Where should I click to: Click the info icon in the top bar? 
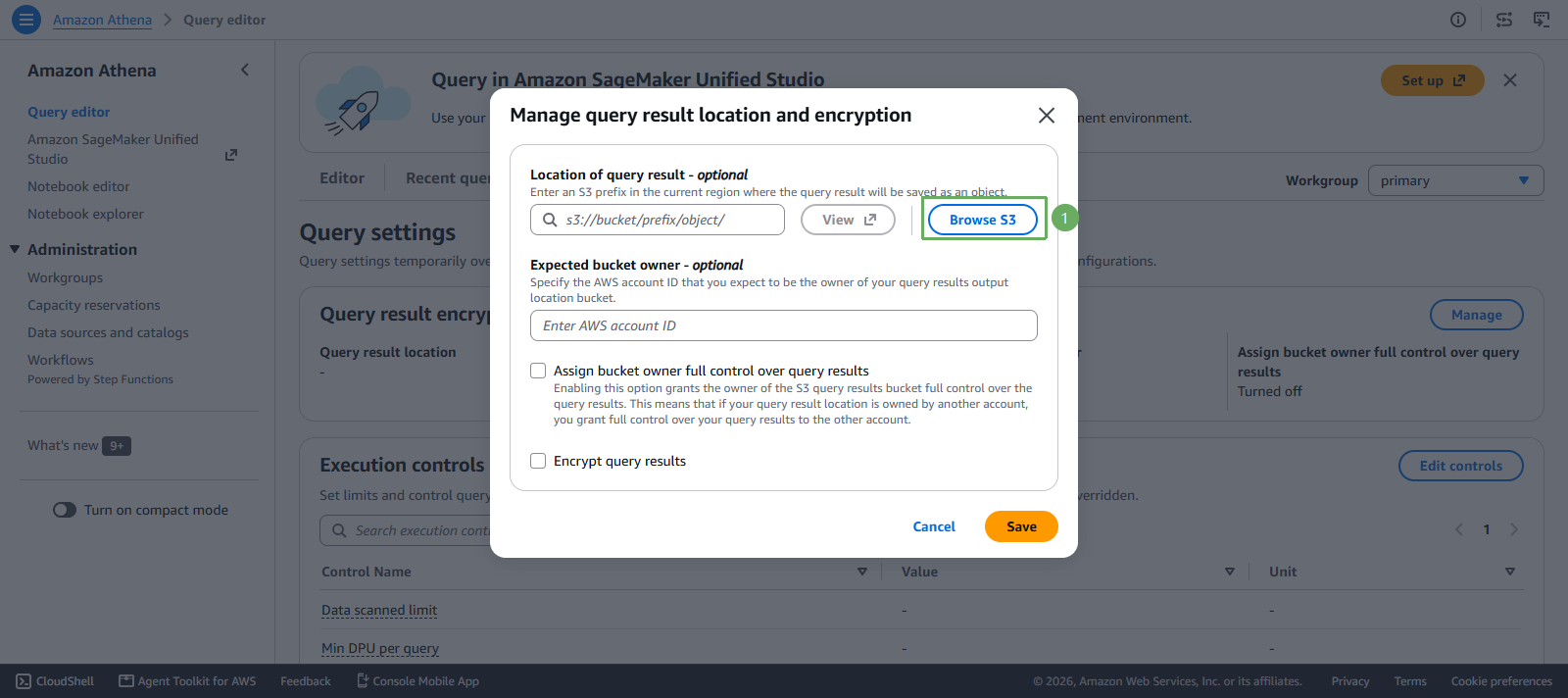(1458, 20)
